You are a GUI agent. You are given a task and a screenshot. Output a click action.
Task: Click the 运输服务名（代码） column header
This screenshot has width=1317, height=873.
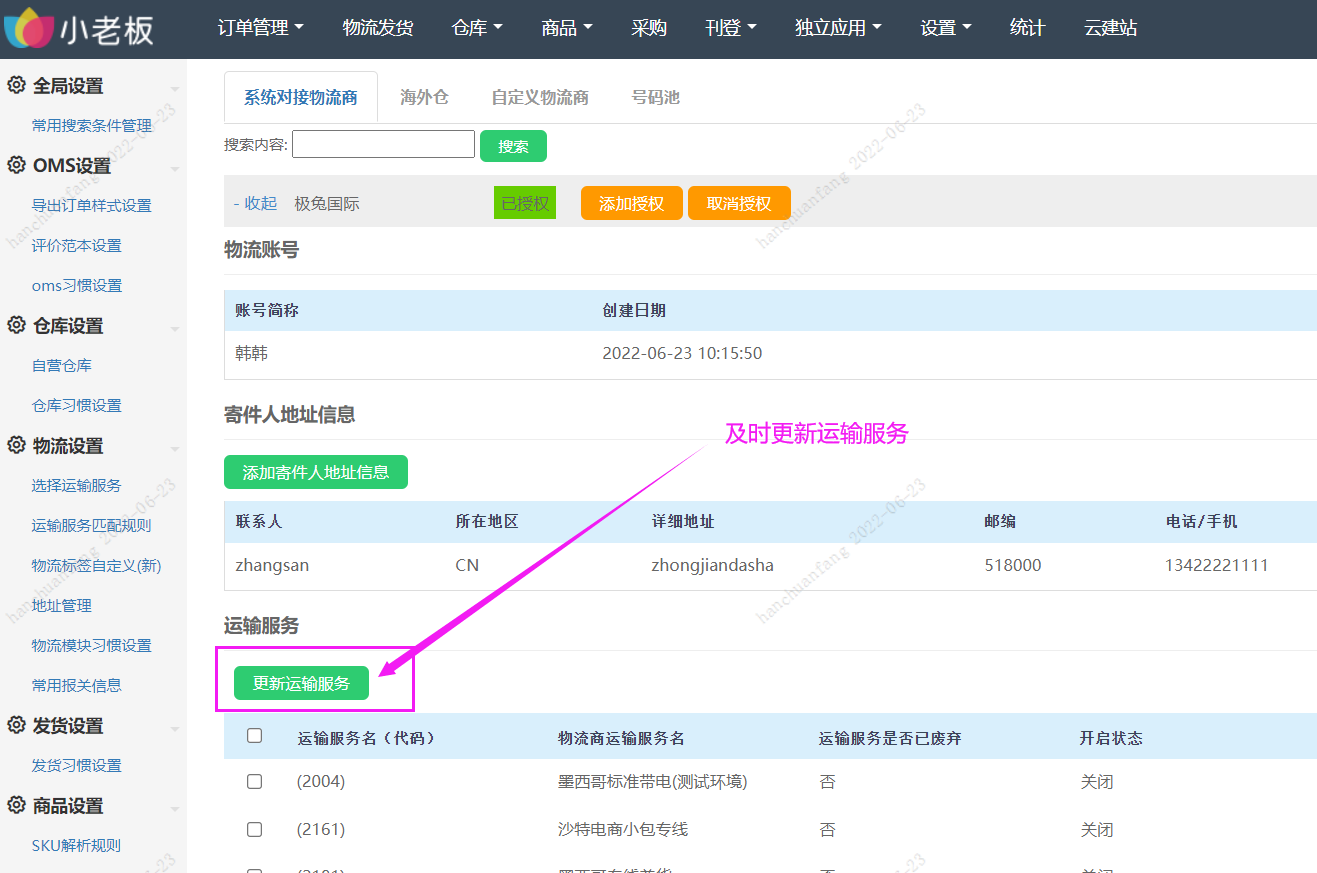(367, 739)
